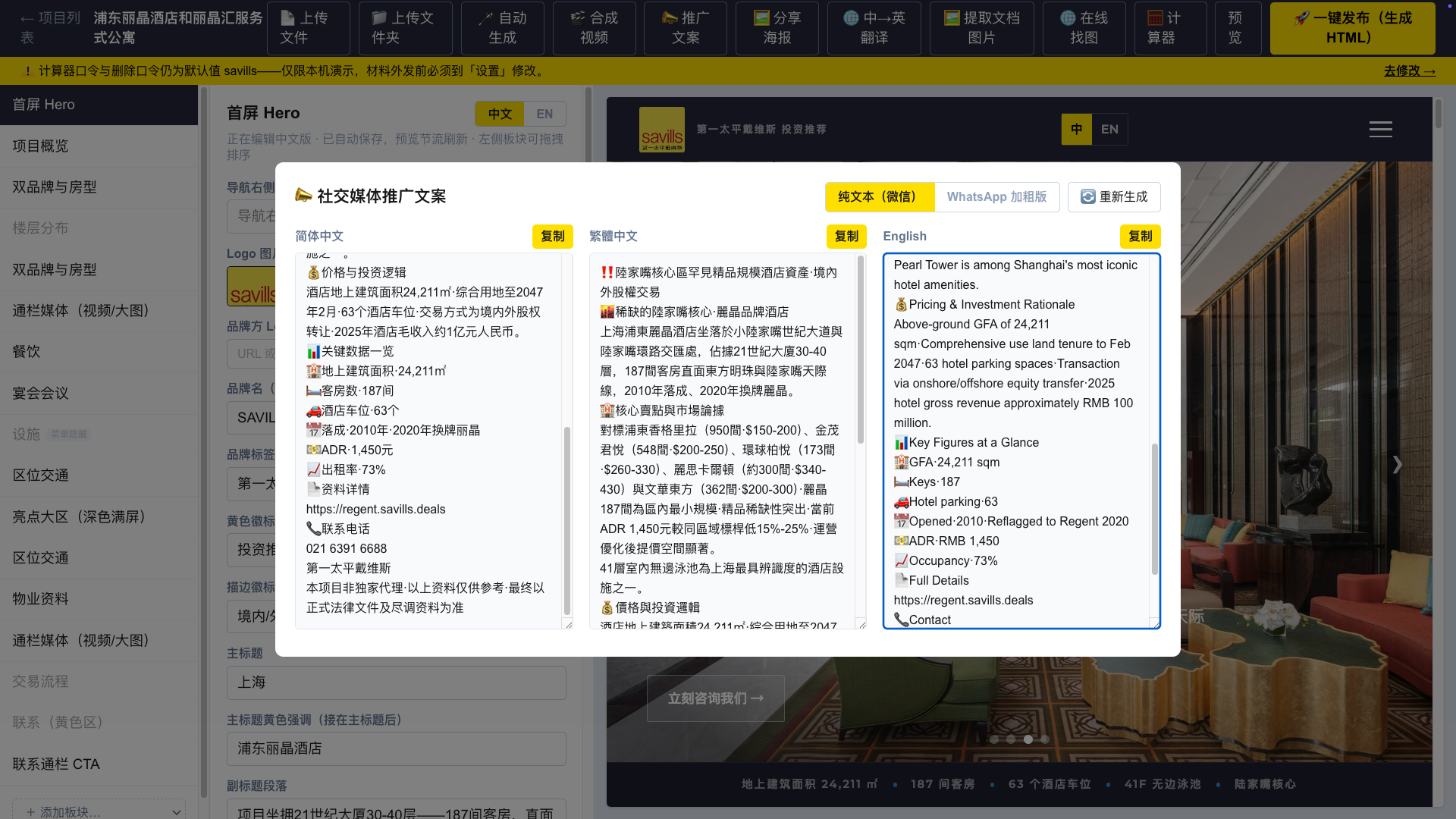Select the 纯文本（微信）format toggle
1456x819 pixels.
880,197
